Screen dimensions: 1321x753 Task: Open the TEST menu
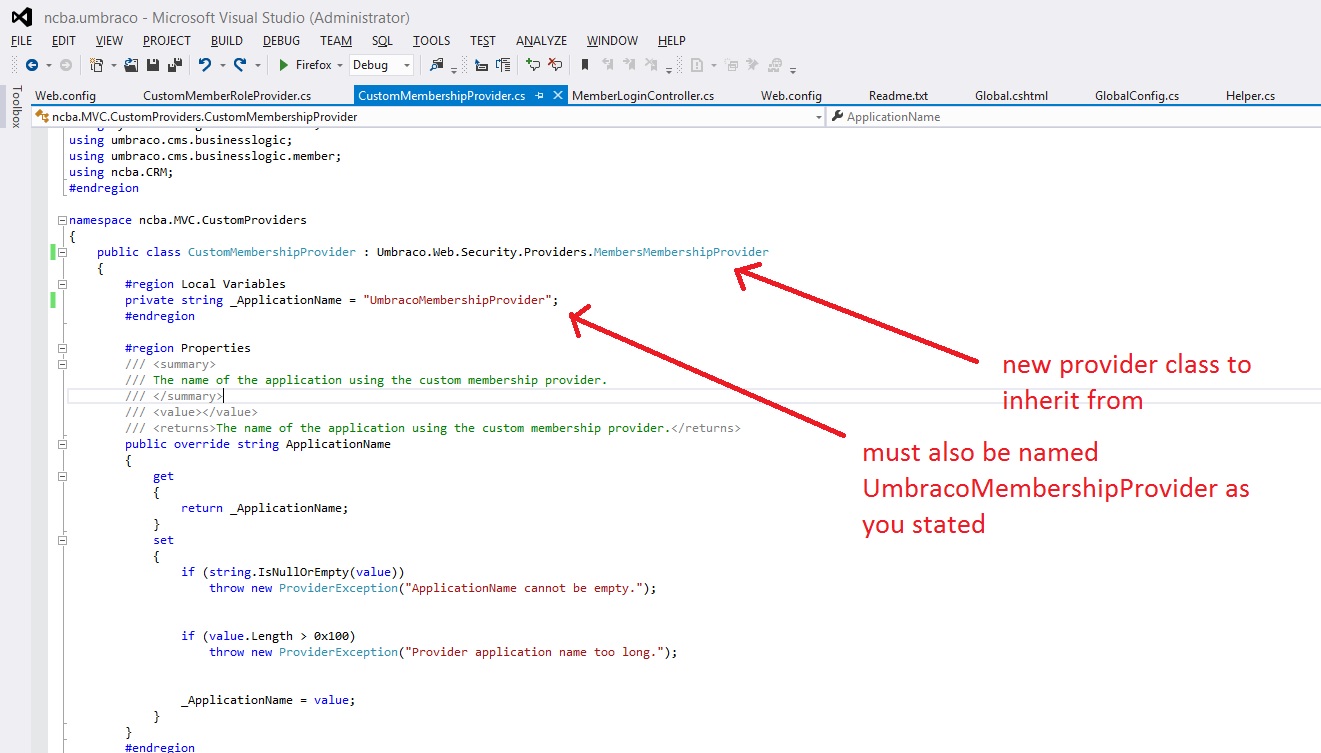[x=483, y=41]
